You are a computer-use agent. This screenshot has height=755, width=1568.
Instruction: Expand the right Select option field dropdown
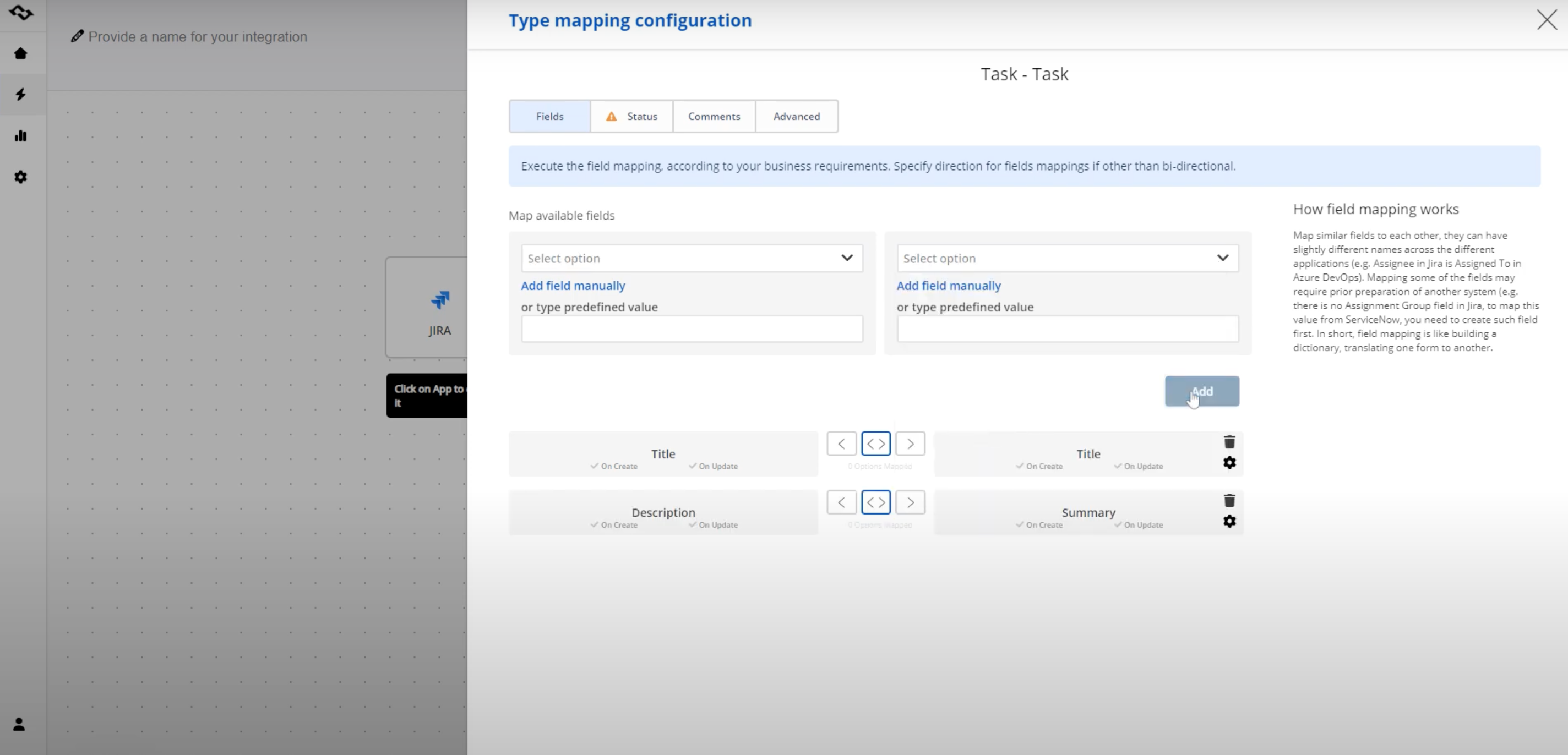pyautogui.click(x=1067, y=258)
